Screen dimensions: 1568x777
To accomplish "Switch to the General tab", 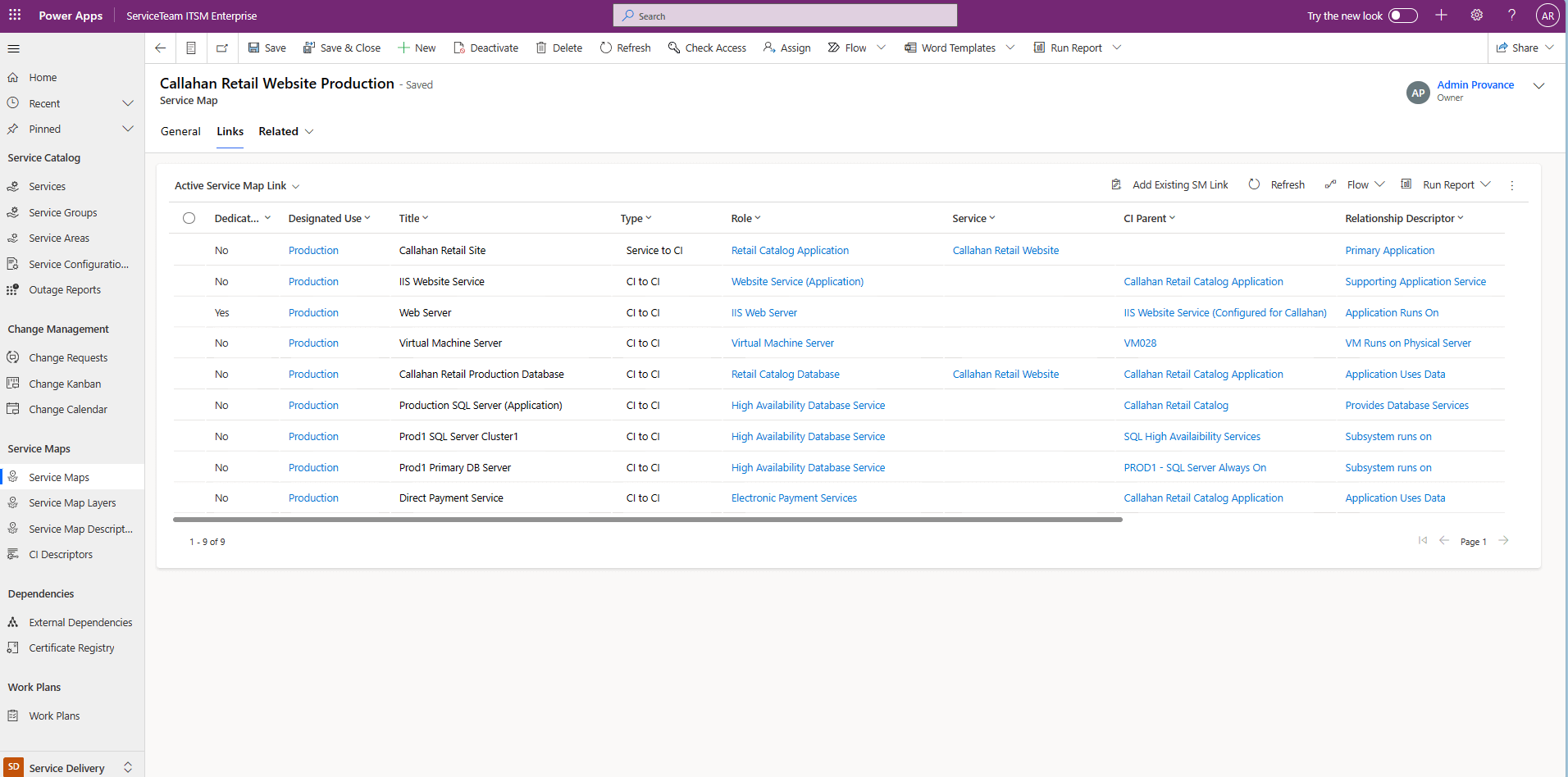I will (x=180, y=131).
